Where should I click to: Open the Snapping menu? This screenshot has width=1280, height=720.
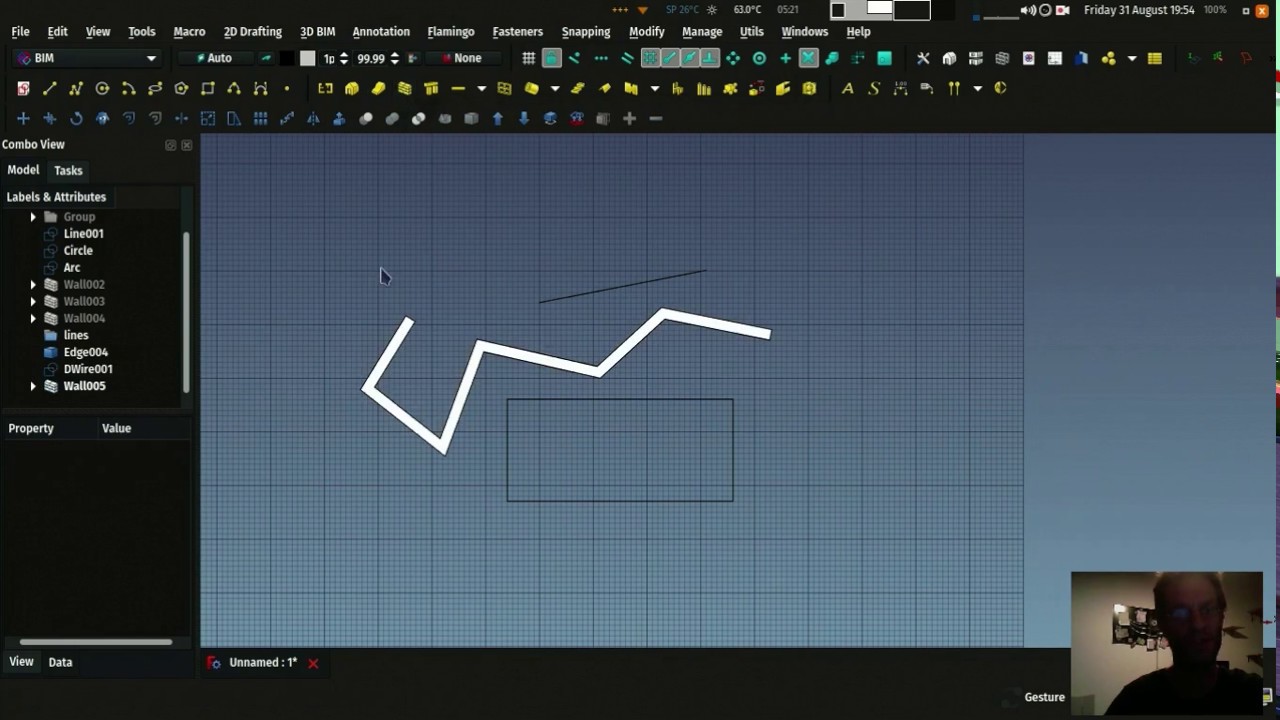[586, 32]
